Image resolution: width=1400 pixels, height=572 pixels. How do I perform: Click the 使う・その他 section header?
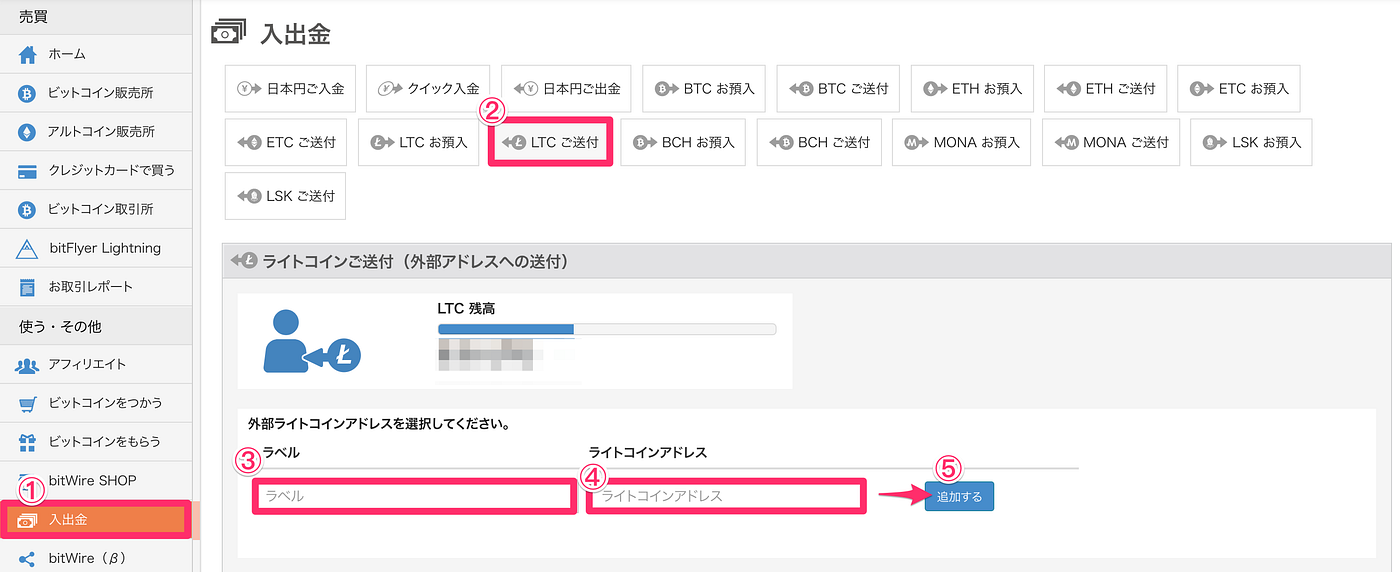point(95,326)
